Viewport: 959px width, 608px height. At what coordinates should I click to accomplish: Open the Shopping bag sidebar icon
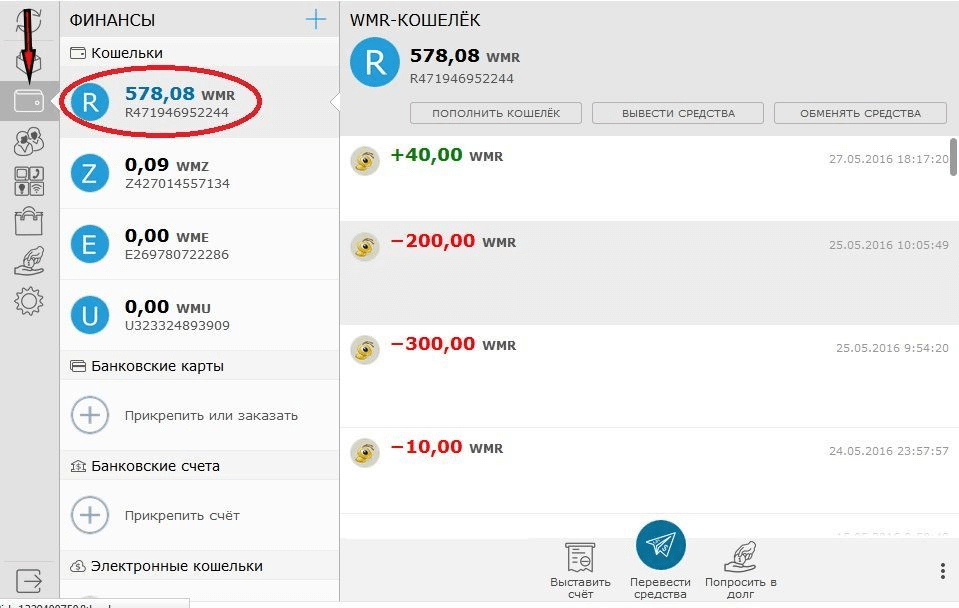[29, 221]
